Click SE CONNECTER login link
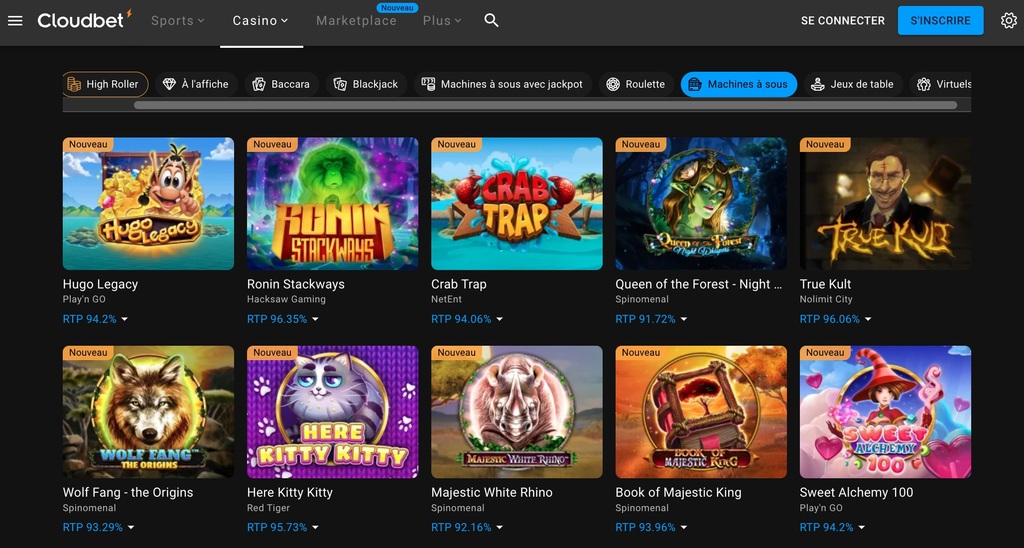The image size is (1024, 548). coord(842,21)
